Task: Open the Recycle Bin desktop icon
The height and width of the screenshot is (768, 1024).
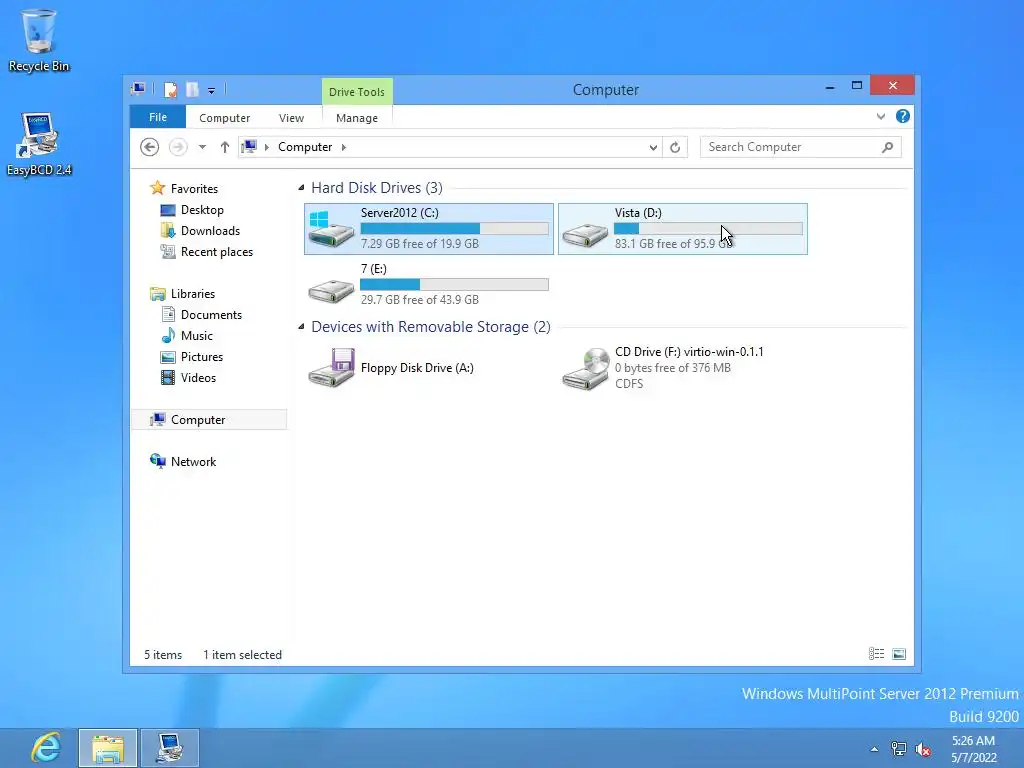Action: 39,40
